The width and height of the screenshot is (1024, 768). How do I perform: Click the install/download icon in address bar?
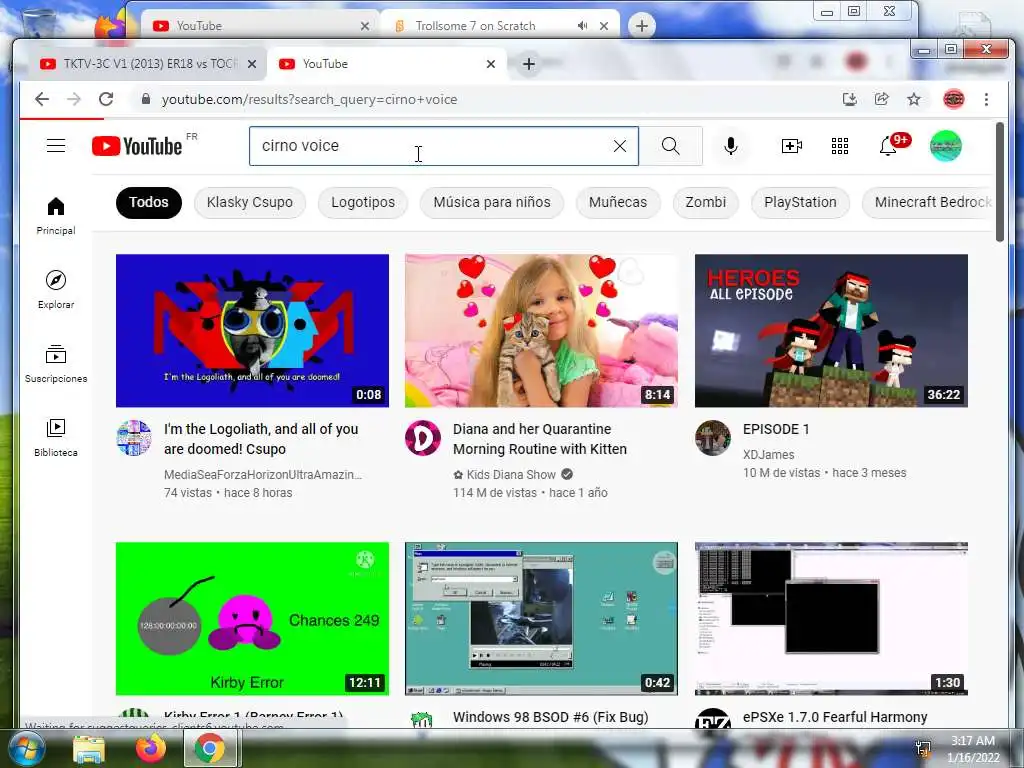tap(849, 99)
